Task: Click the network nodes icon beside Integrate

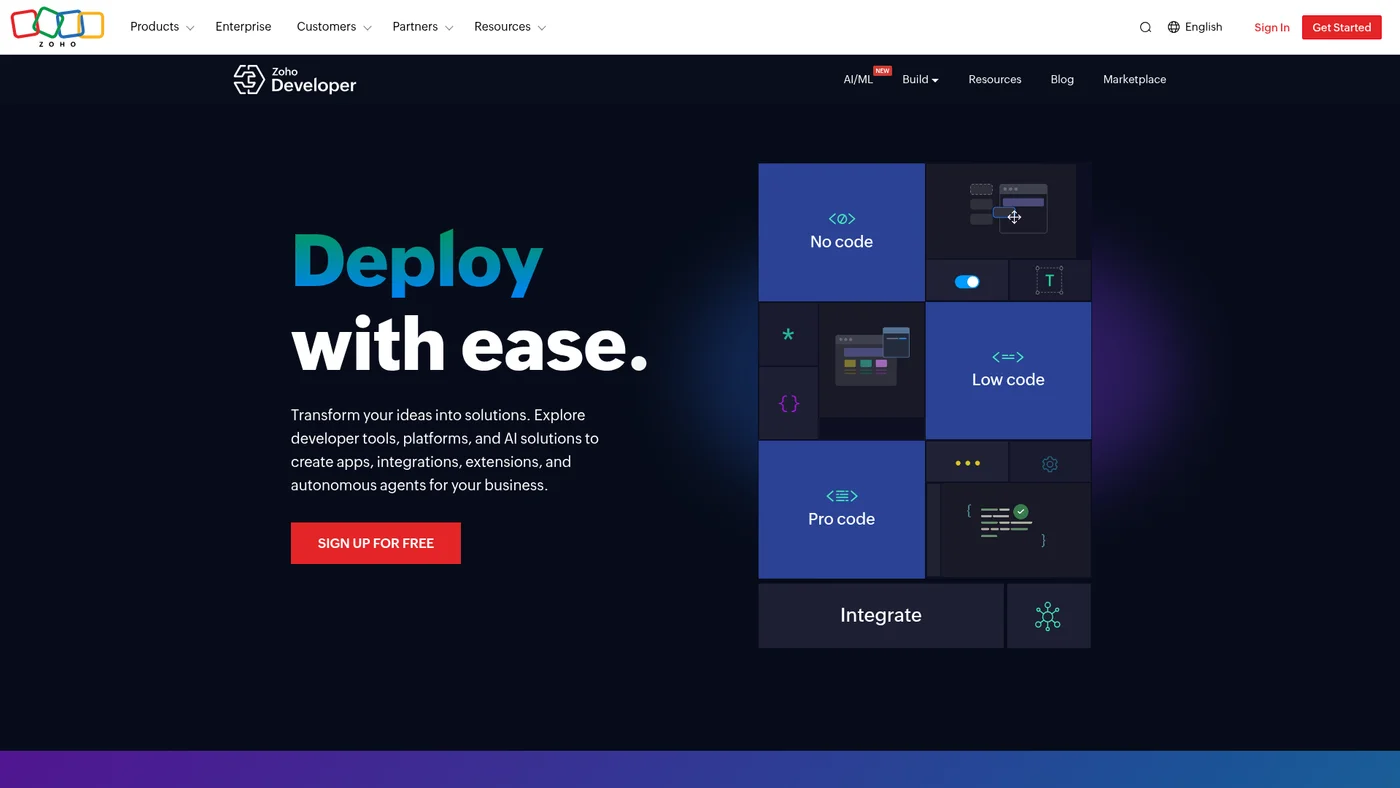Action: (1048, 616)
